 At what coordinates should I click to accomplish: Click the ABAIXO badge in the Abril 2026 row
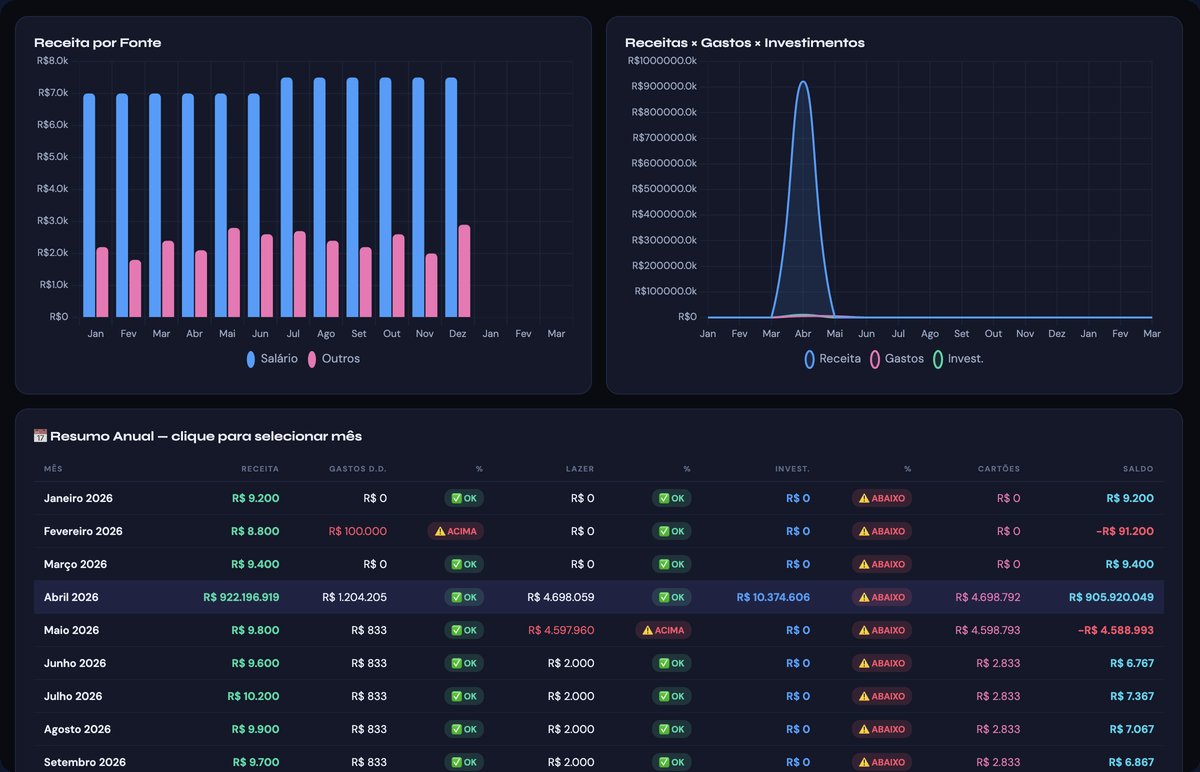(882, 597)
